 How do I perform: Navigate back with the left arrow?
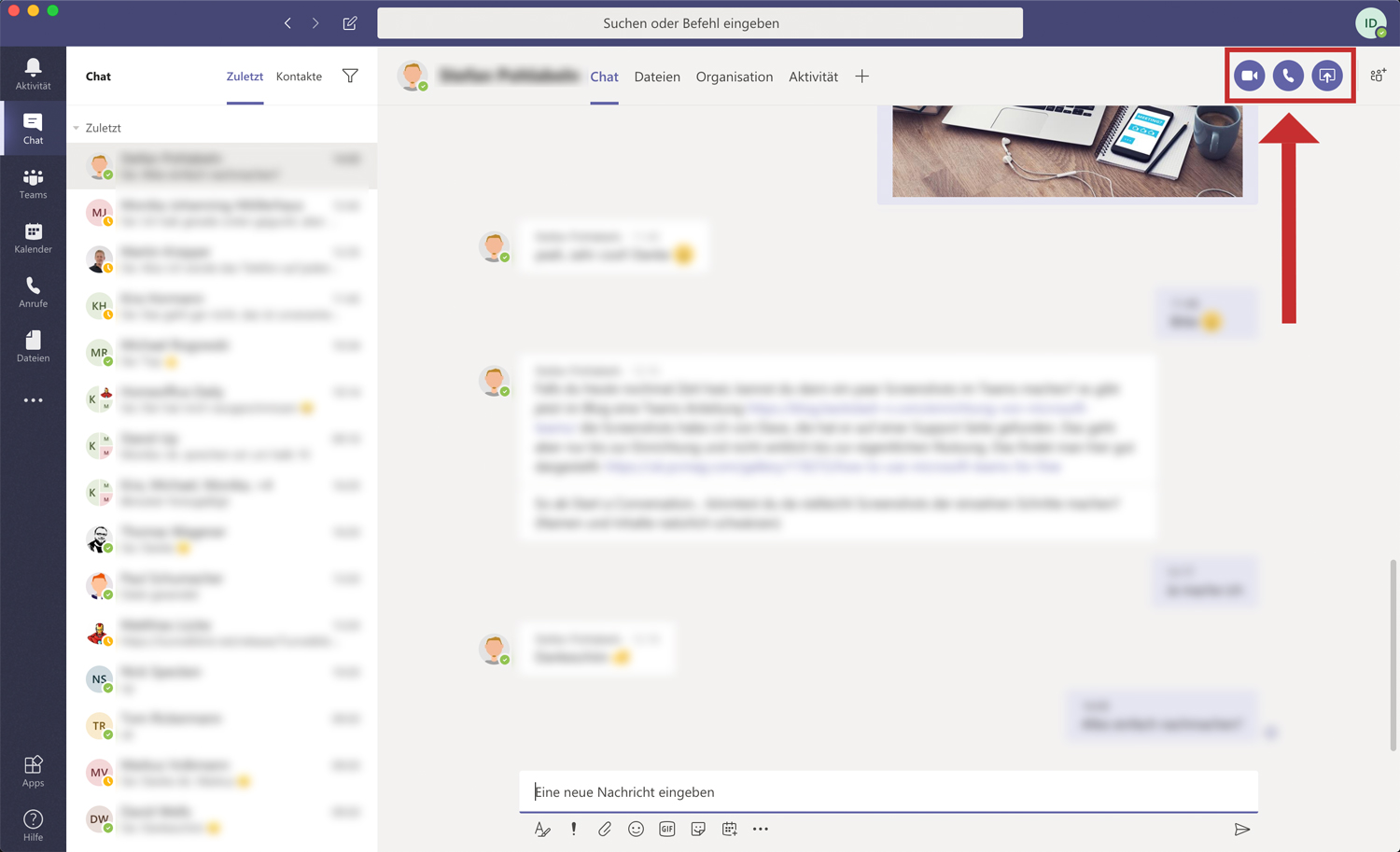pyautogui.click(x=287, y=23)
